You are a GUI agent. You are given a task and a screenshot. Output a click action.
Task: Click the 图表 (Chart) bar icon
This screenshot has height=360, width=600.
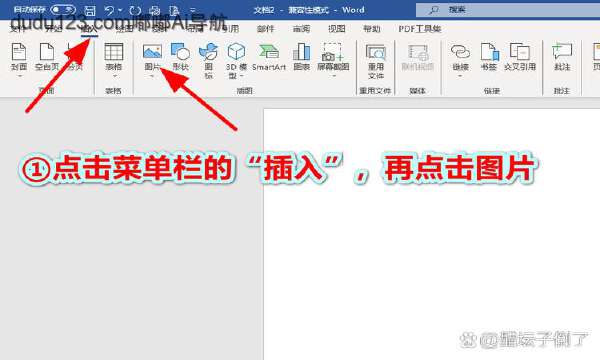tap(302, 57)
